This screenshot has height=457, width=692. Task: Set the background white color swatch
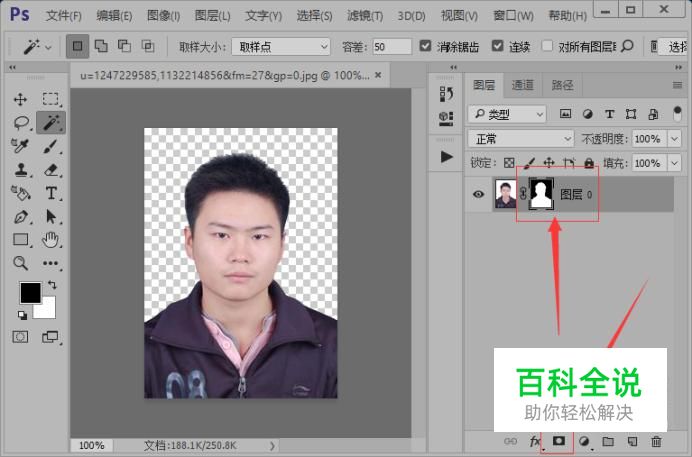46,310
